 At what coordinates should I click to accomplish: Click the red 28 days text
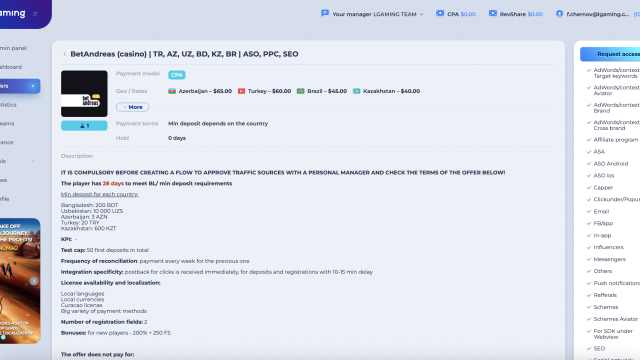(x=113, y=183)
